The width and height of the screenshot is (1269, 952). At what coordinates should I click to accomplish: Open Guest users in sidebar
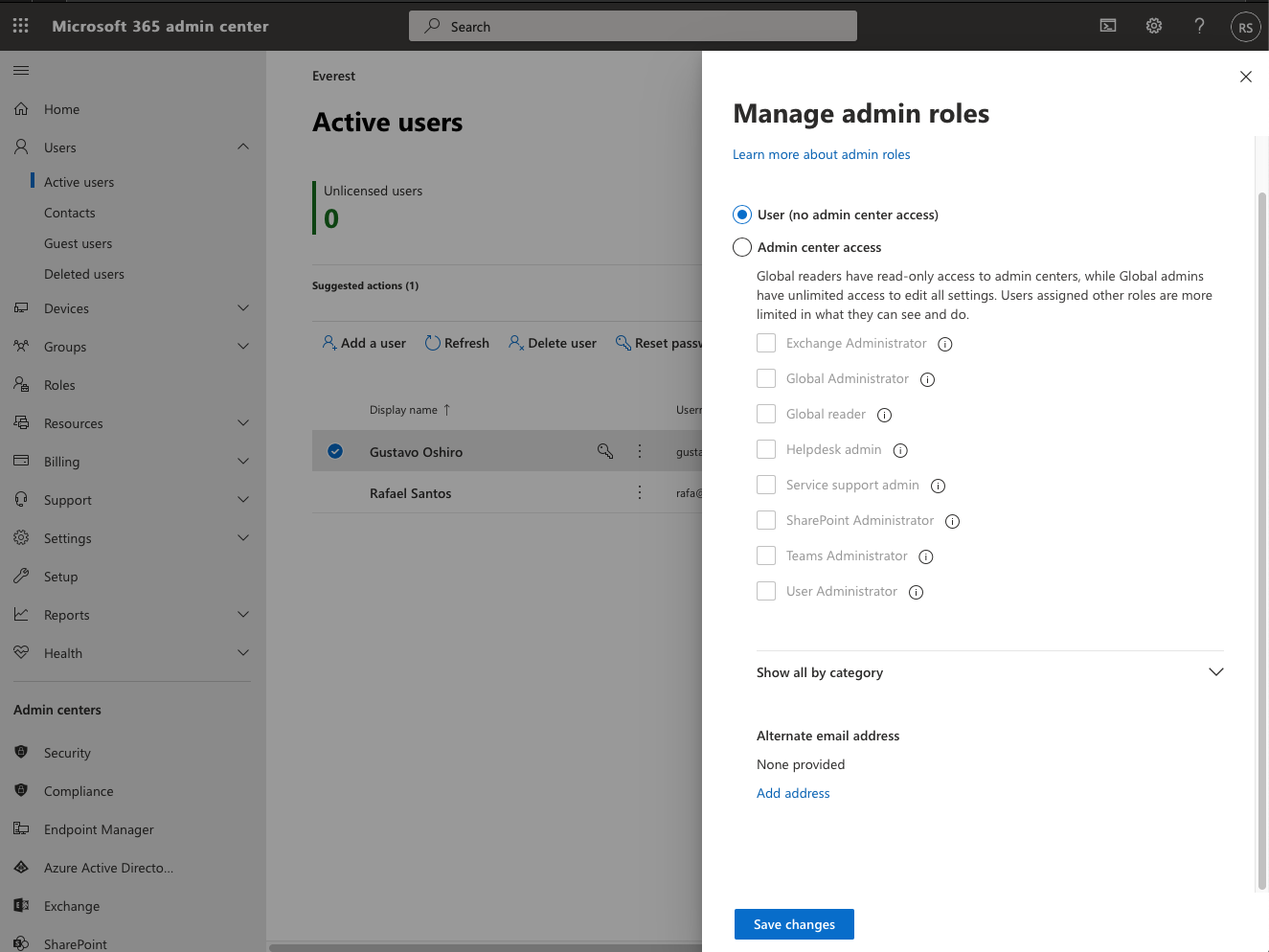78,243
